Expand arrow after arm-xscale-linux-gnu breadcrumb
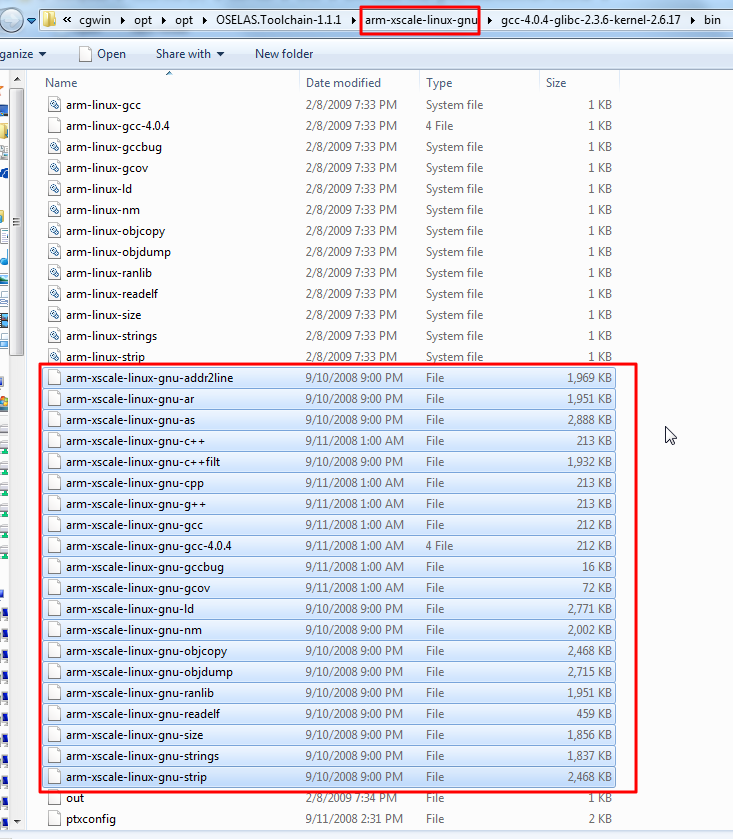This screenshot has height=839, width=733. pyautogui.click(x=490, y=20)
